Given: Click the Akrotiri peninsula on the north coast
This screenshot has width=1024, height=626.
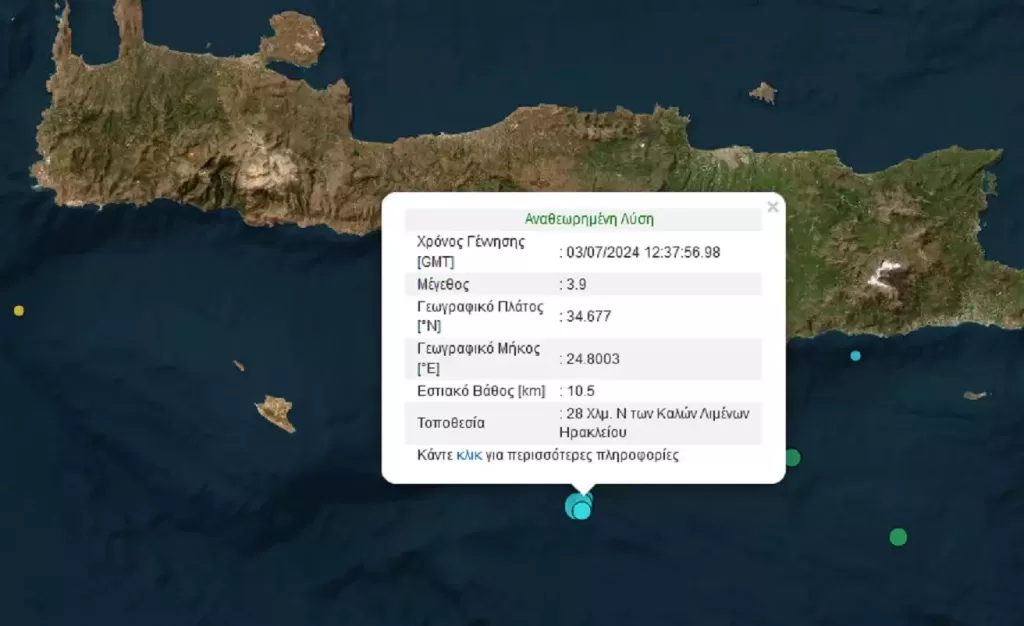Looking at the screenshot, I should 297,38.
